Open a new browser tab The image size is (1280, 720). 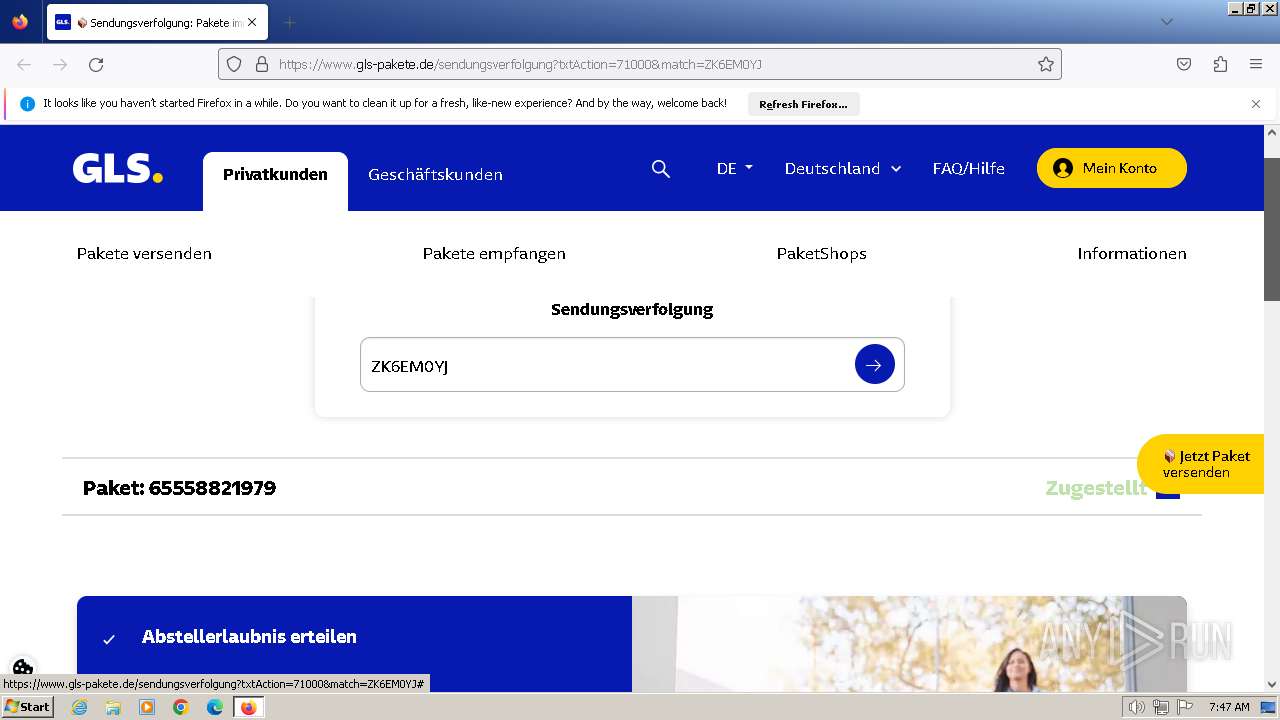(x=289, y=22)
